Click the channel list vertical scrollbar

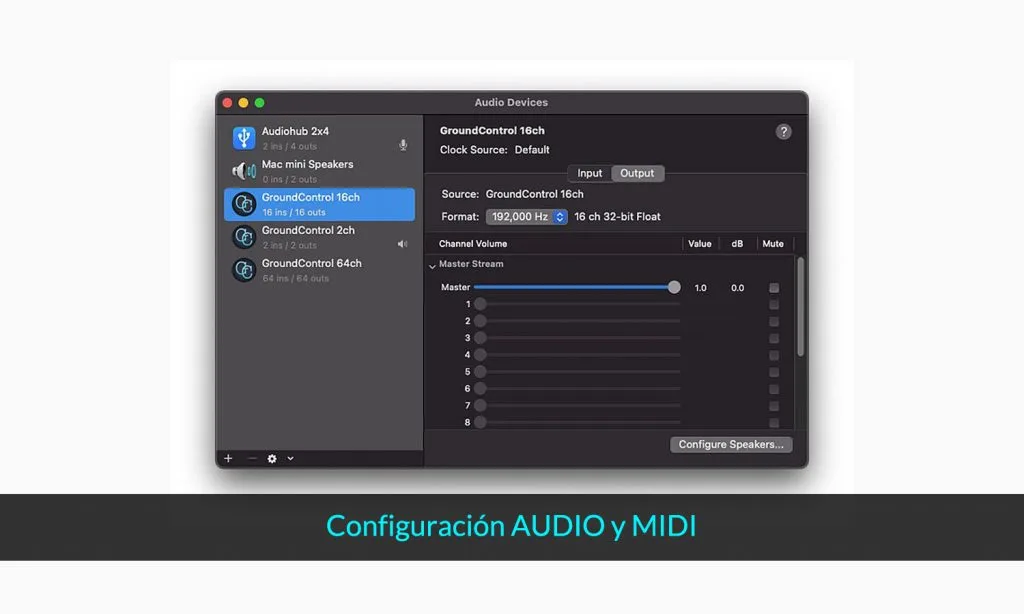(x=800, y=307)
